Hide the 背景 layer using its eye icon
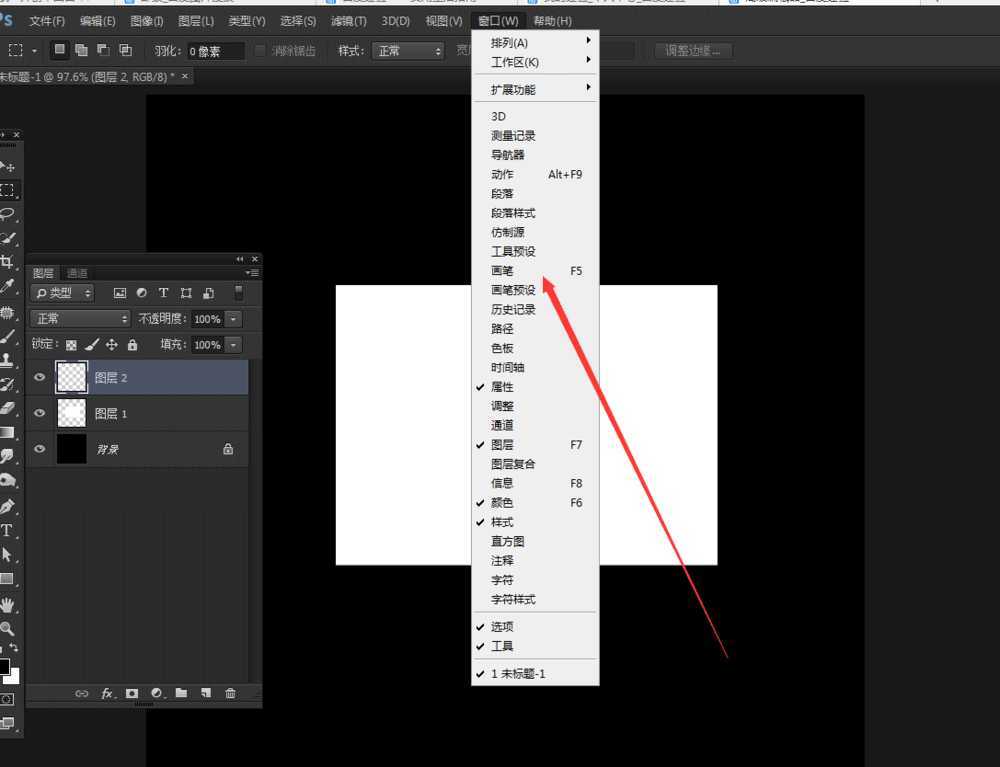 tap(40, 448)
